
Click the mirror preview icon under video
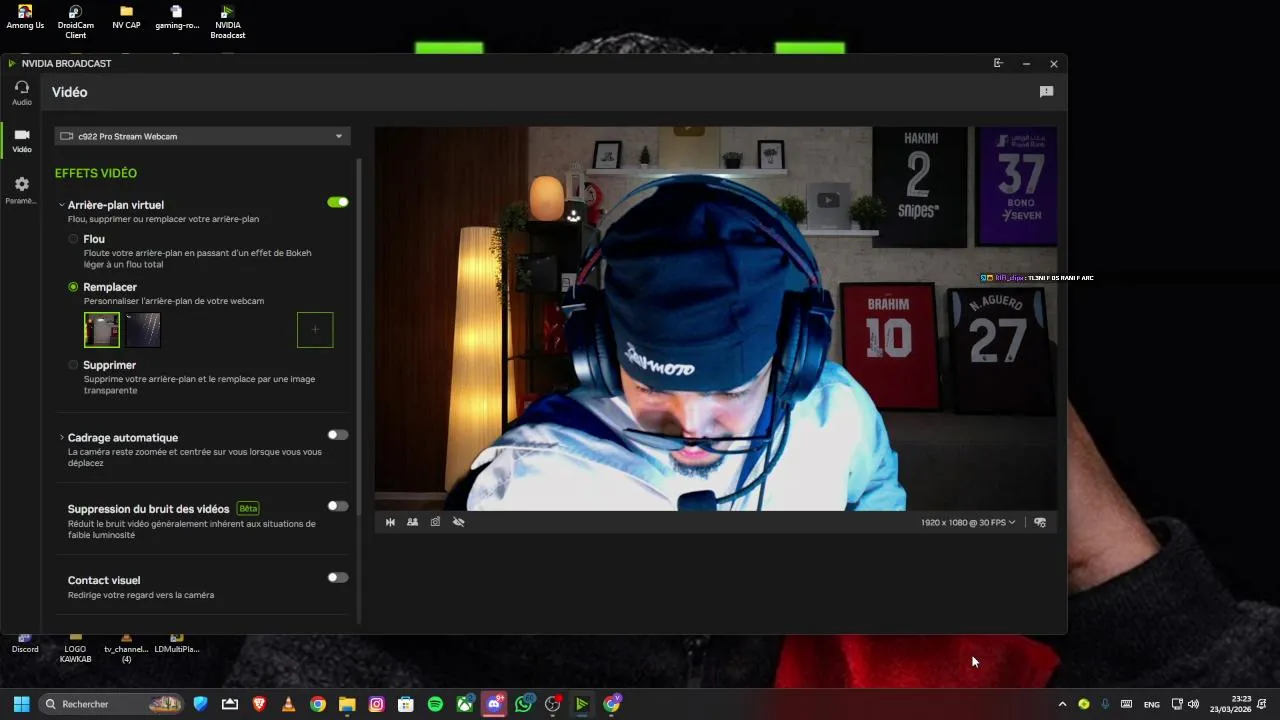click(390, 522)
